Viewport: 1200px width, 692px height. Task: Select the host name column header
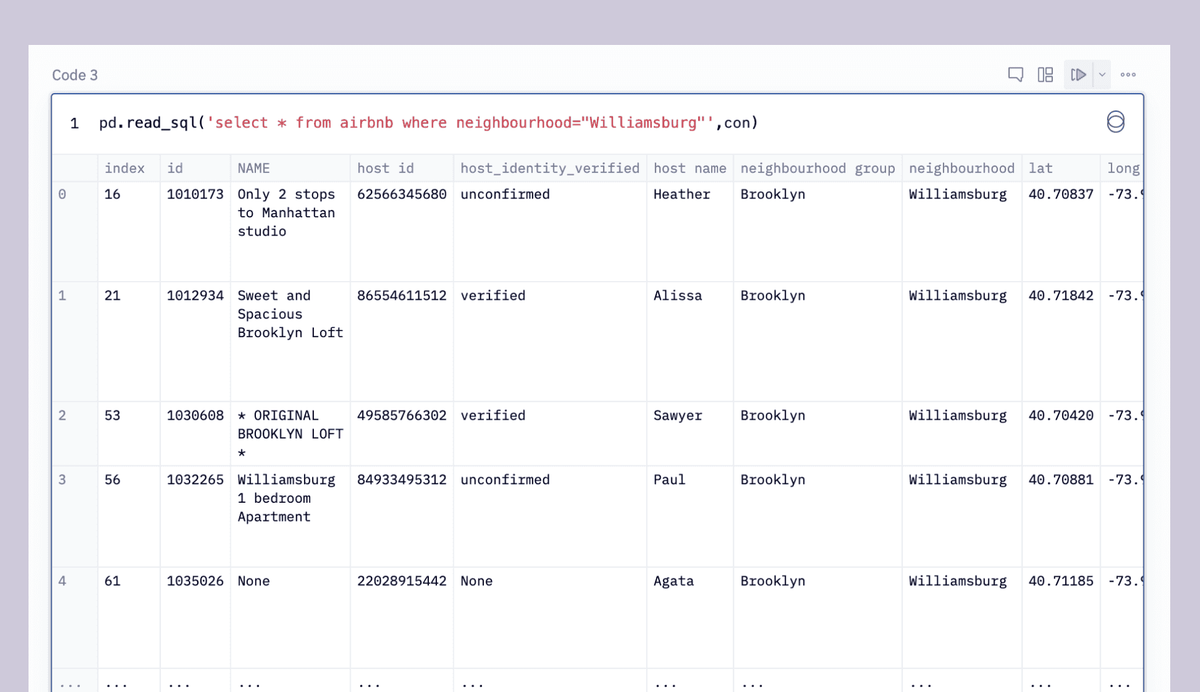pyautogui.click(x=690, y=168)
